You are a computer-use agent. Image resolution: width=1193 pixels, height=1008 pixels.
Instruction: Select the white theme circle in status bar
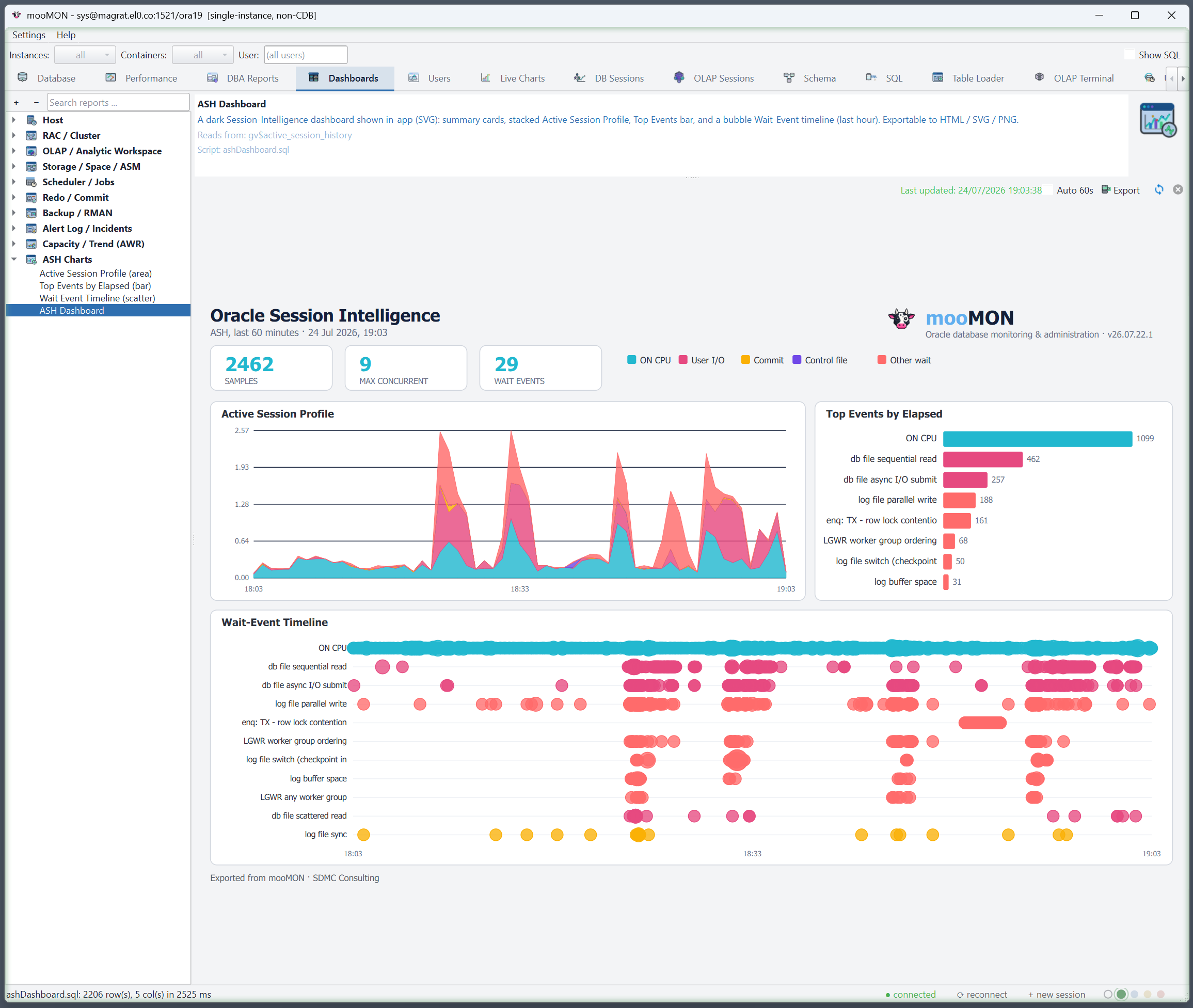click(x=1108, y=994)
